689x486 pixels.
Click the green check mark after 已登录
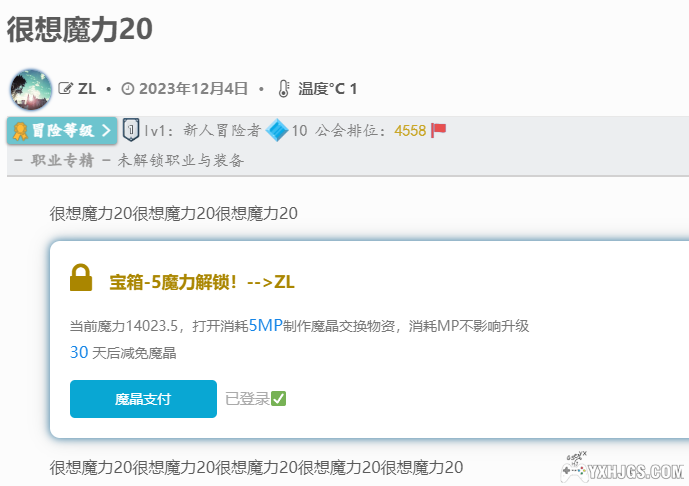click(x=279, y=399)
